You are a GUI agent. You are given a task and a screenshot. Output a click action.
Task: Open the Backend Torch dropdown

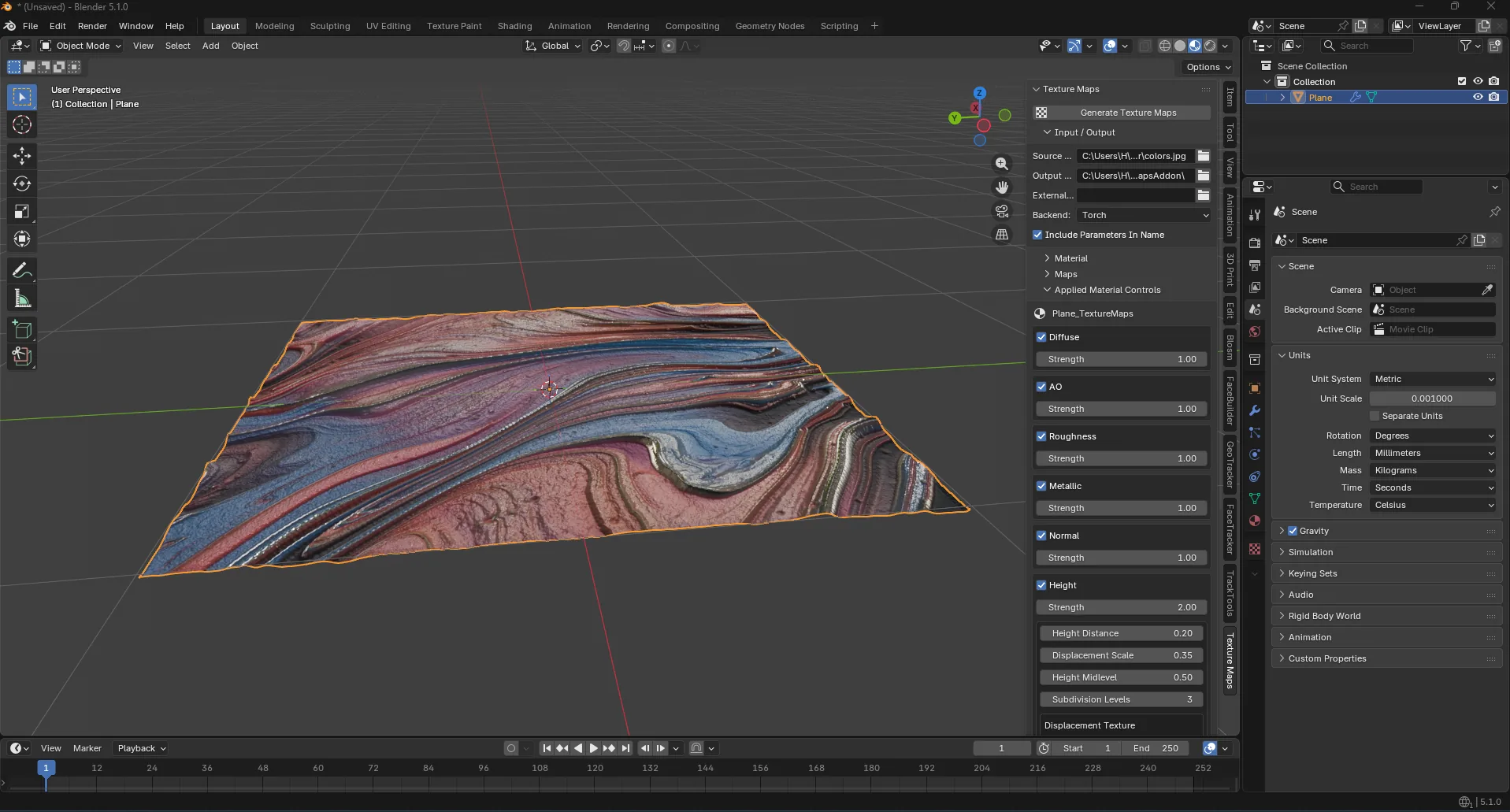(1144, 215)
